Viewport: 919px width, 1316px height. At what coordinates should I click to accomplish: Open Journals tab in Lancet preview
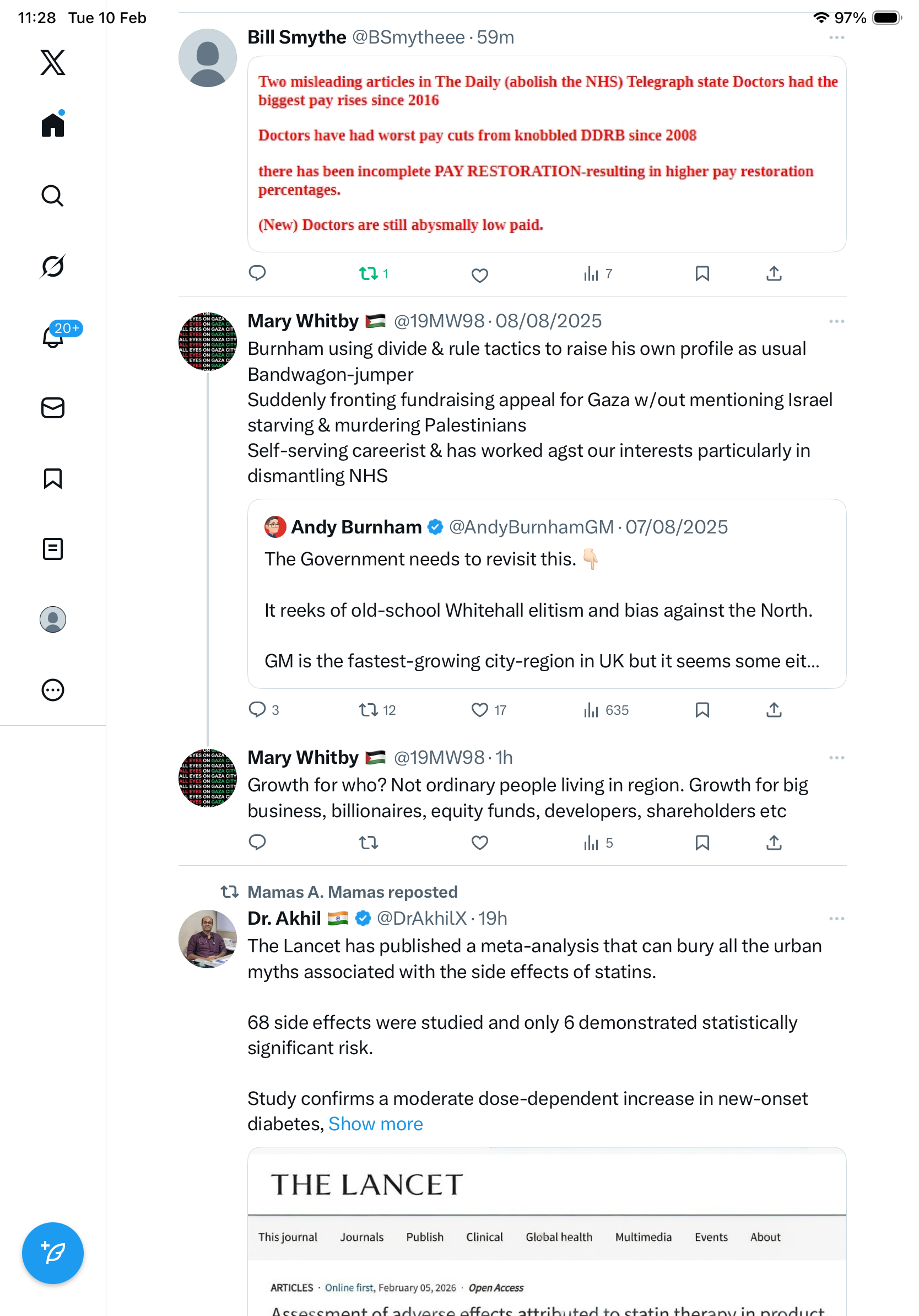[x=361, y=1237]
